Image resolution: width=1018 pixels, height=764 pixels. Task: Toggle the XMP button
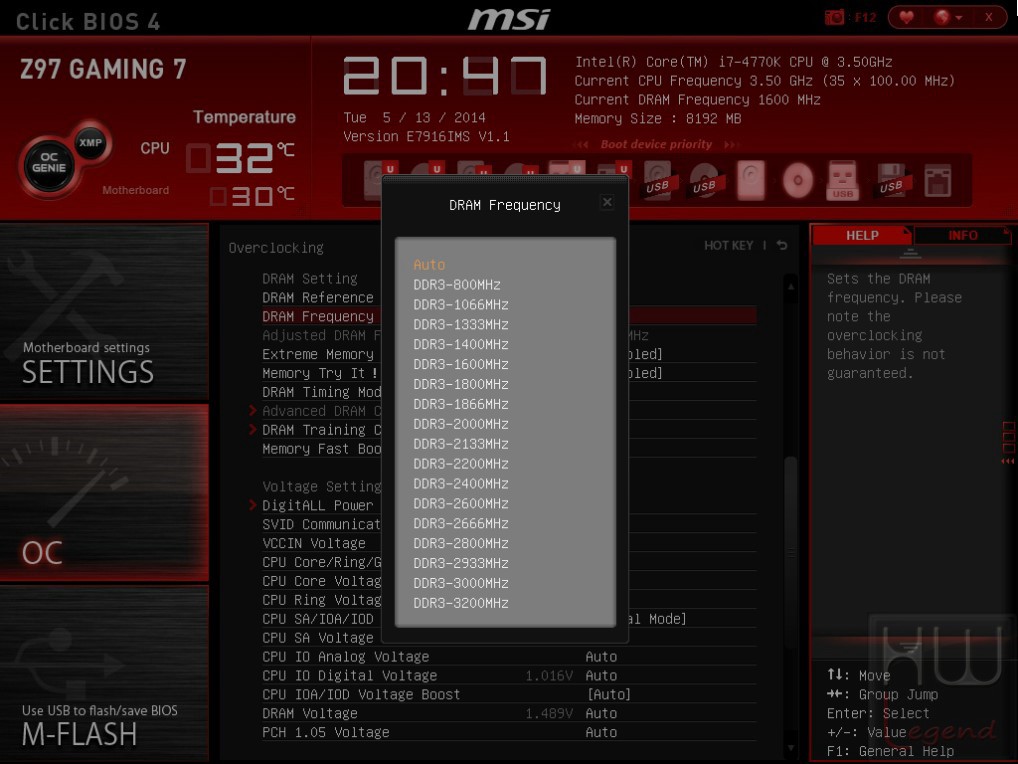coord(90,142)
